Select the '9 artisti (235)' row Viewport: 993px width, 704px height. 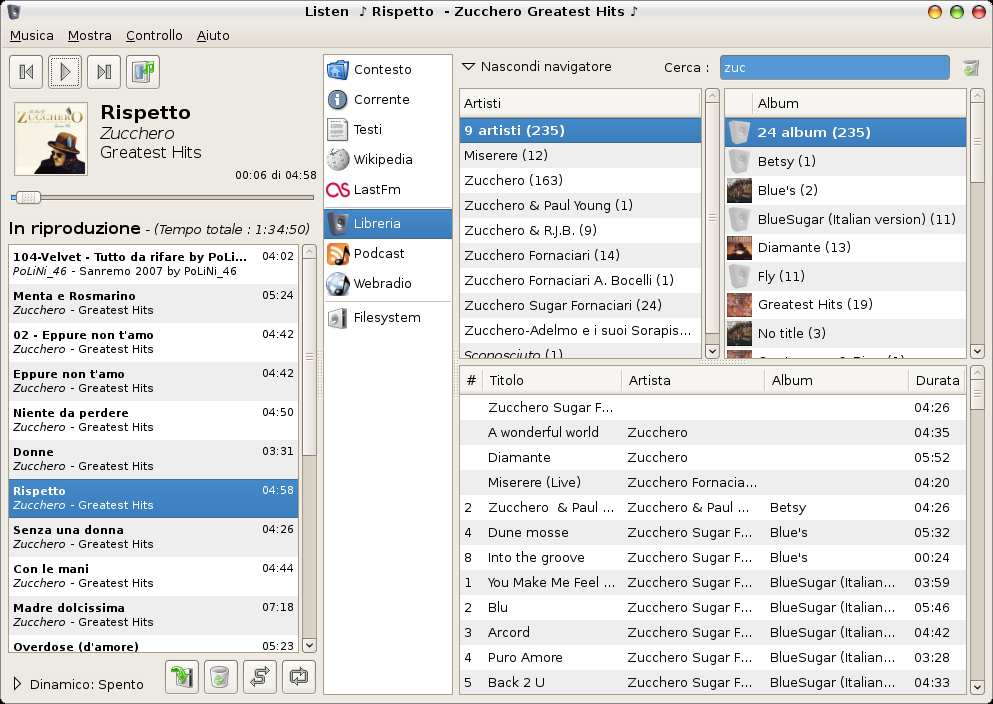580,130
